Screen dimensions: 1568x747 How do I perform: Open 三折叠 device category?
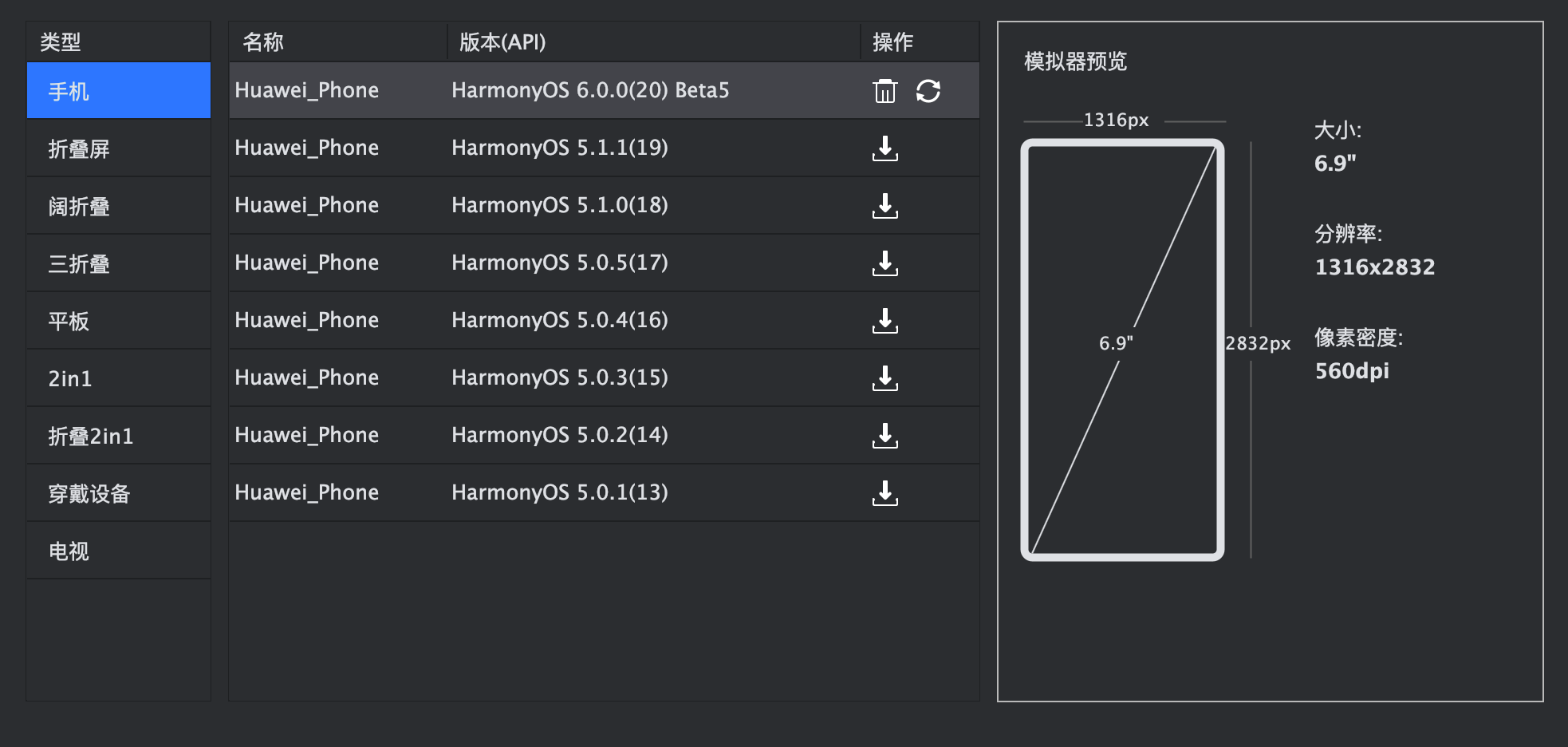pyautogui.click(x=118, y=263)
